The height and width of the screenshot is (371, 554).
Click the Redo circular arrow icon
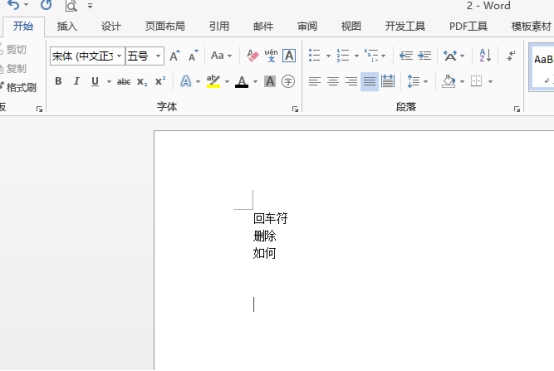click(x=46, y=5)
